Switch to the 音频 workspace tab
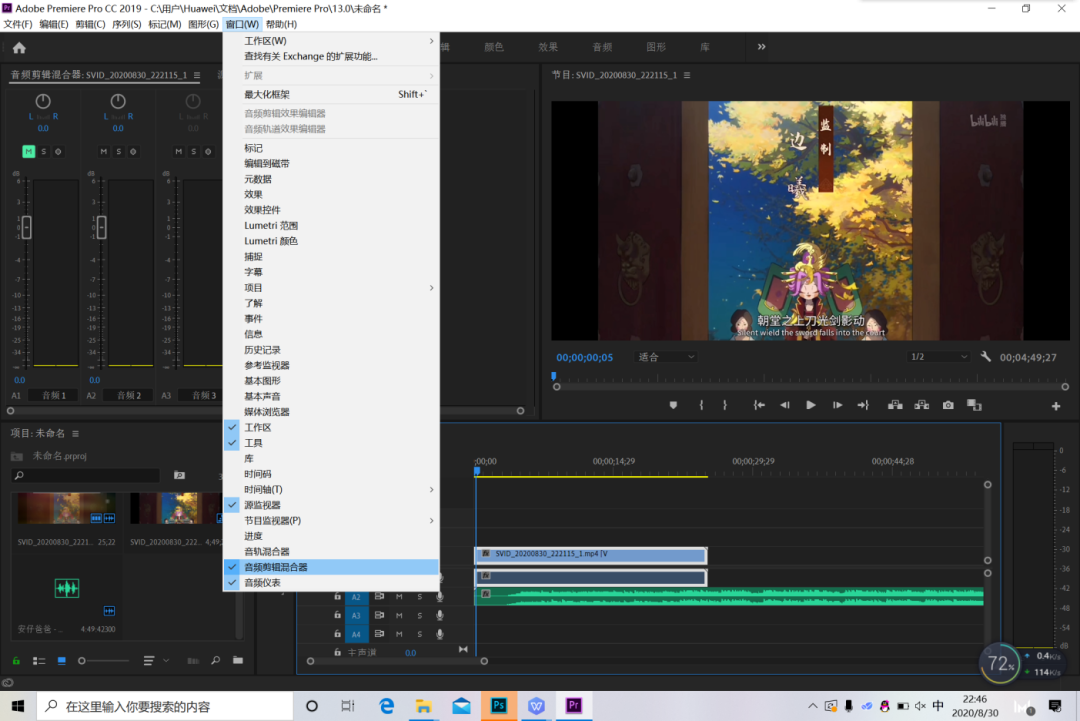The height and width of the screenshot is (721, 1080). (x=602, y=47)
